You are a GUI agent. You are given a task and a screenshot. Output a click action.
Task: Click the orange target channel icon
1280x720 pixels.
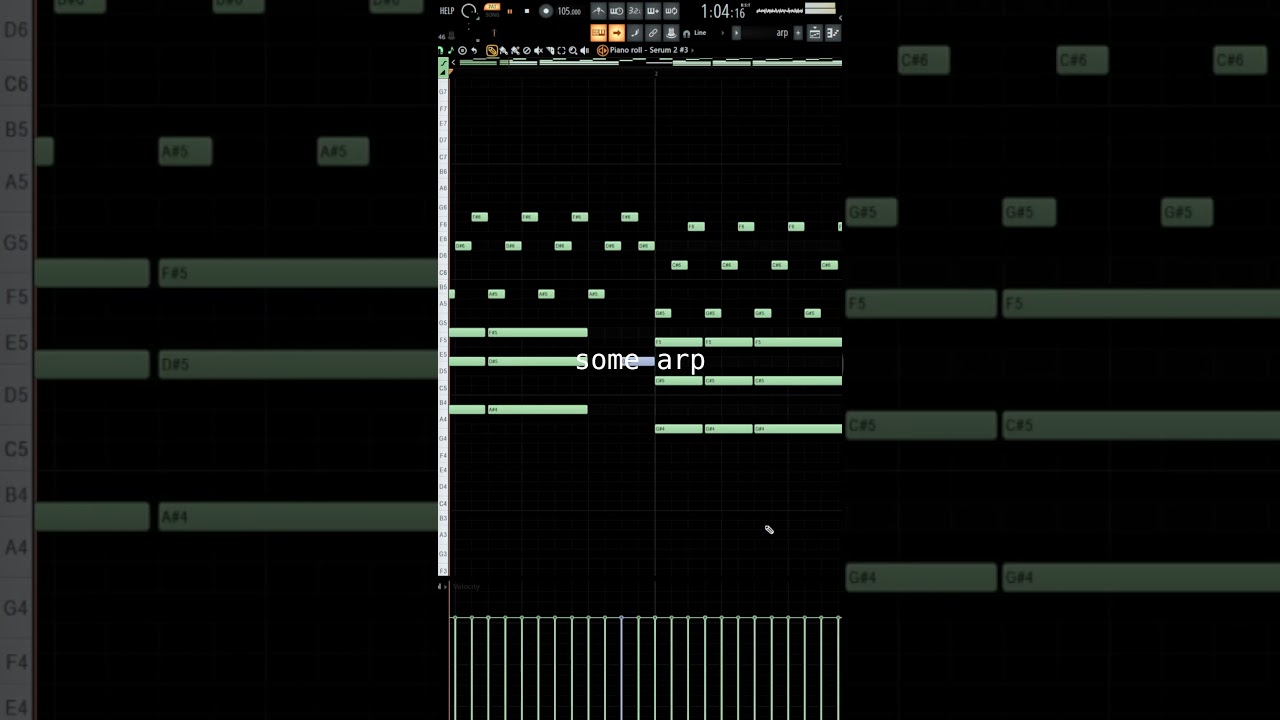pyautogui.click(x=602, y=50)
